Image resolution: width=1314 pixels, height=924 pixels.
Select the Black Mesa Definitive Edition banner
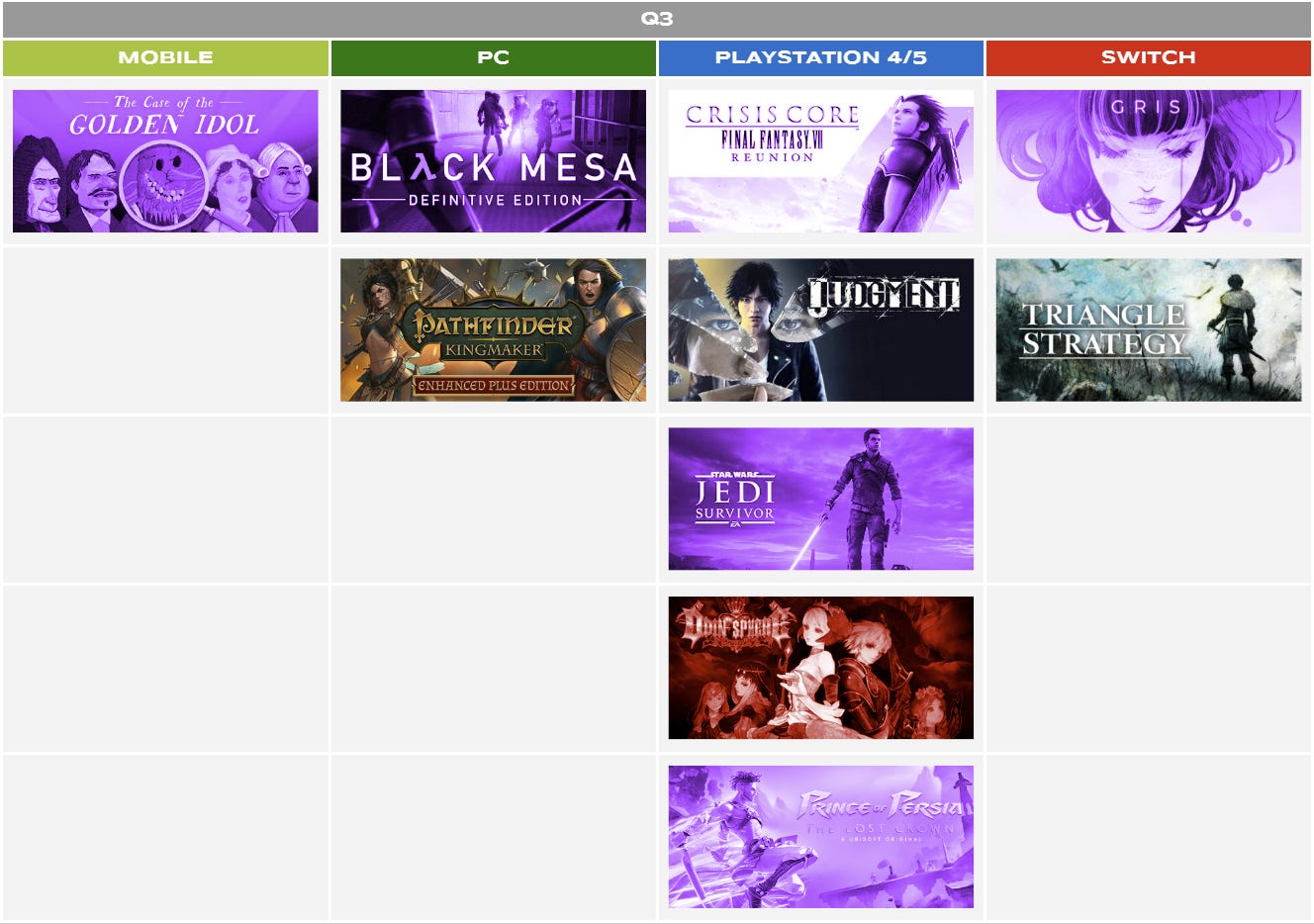pos(493,161)
